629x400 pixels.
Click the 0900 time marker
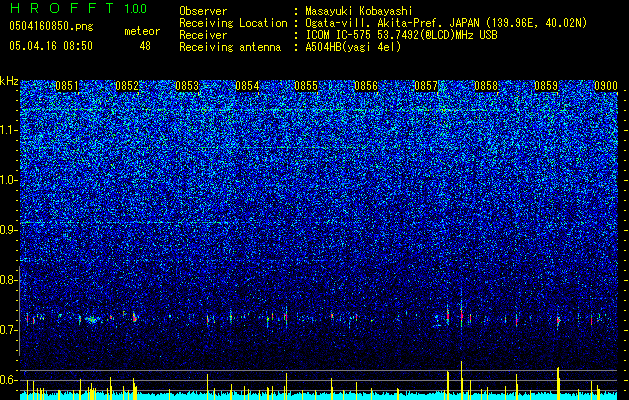coord(605,86)
